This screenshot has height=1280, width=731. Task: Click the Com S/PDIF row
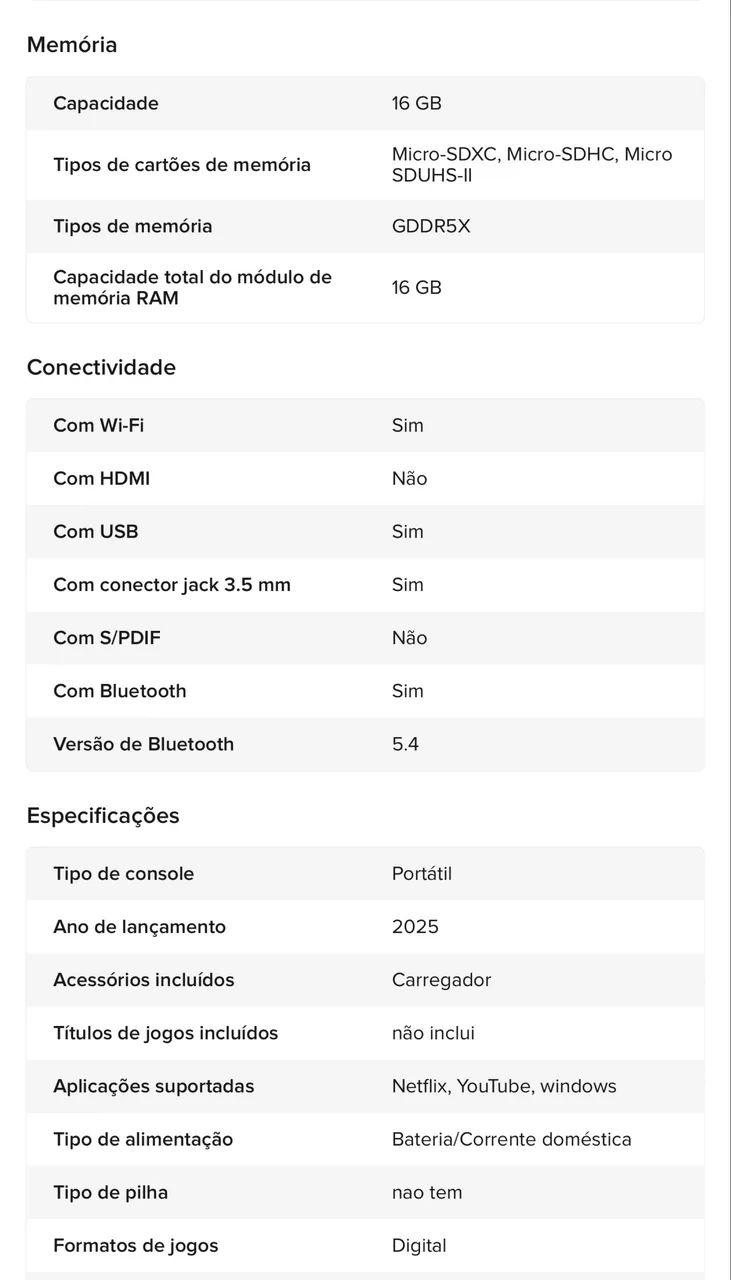(x=365, y=638)
